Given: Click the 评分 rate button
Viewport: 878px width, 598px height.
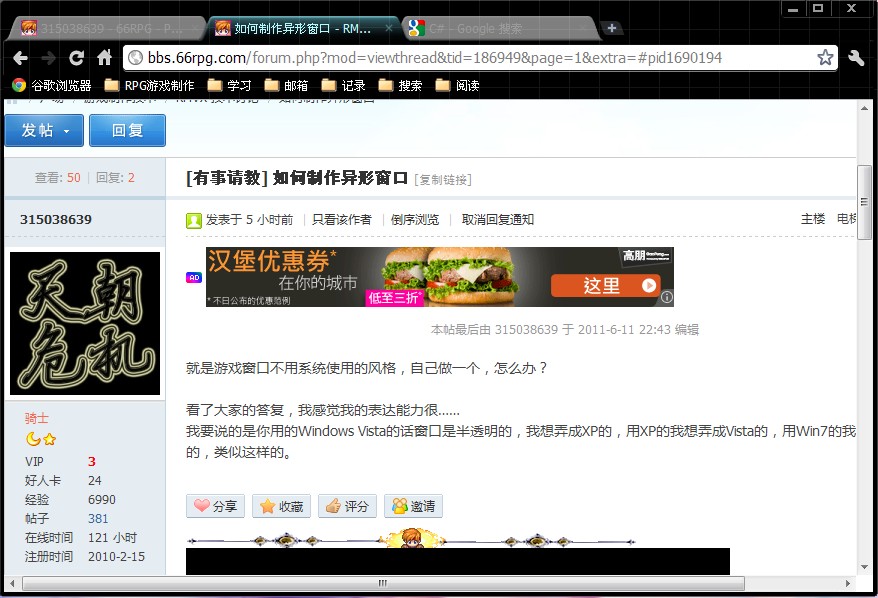Looking at the screenshot, I should 348,506.
